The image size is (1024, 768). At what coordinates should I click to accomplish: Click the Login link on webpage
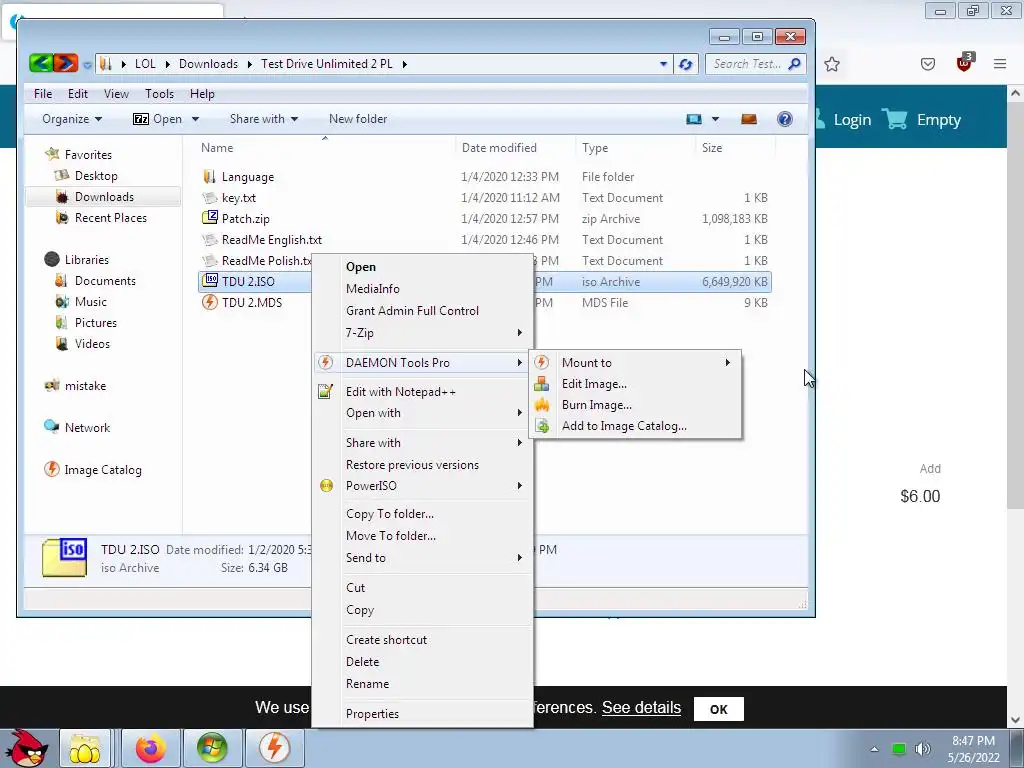point(852,120)
